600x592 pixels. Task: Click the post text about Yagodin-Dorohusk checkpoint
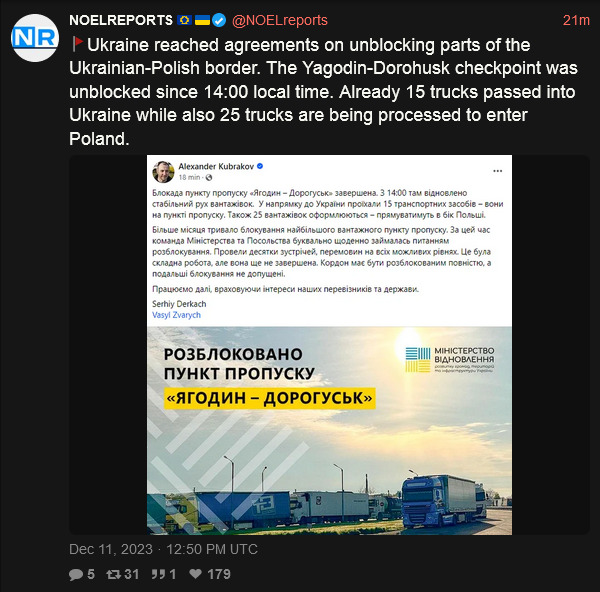pyautogui.click(x=300, y=92)
